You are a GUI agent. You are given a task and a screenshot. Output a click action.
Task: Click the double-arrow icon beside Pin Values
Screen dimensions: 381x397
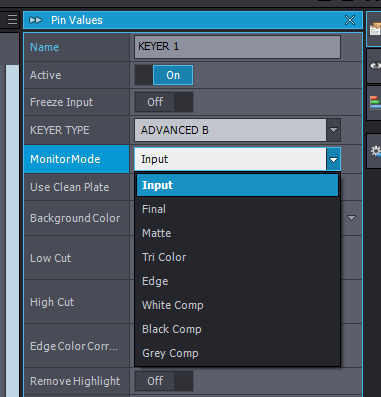tap(35, 20)
